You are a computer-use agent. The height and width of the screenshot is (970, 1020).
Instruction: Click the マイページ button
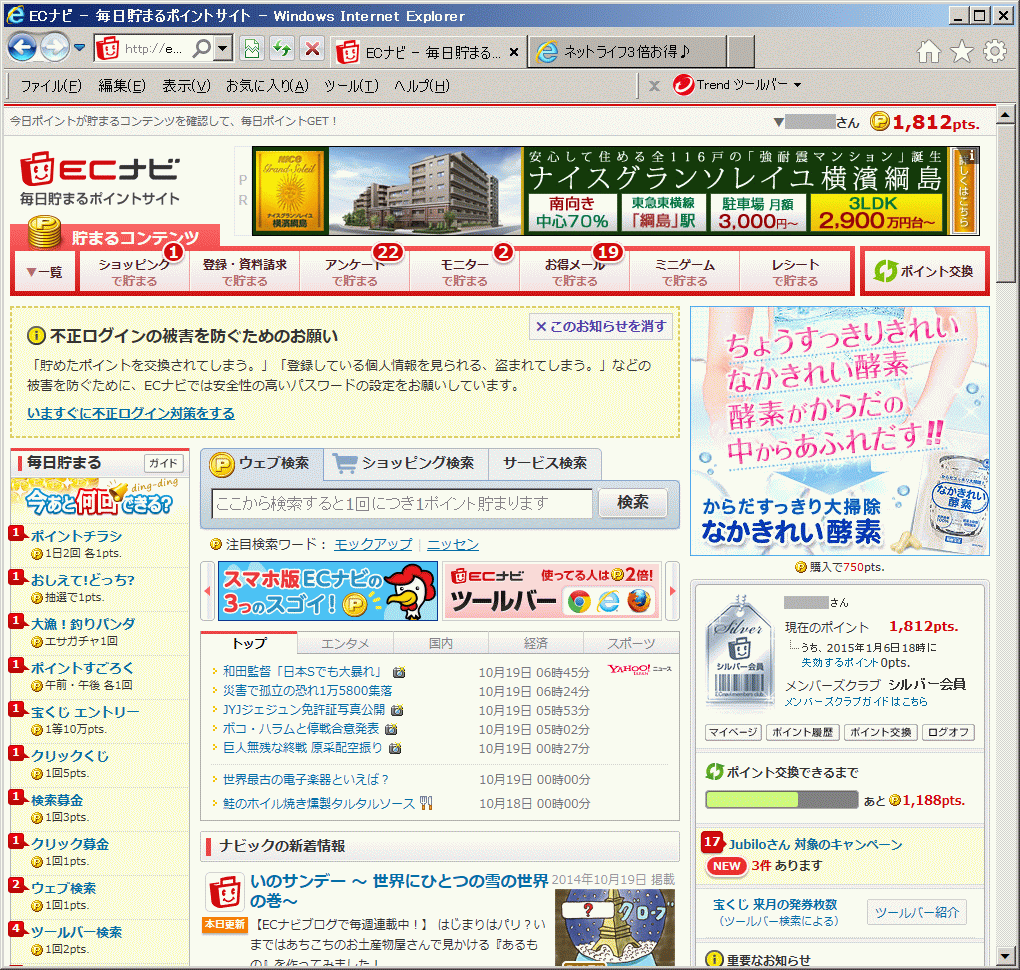(x=733, y=732)
